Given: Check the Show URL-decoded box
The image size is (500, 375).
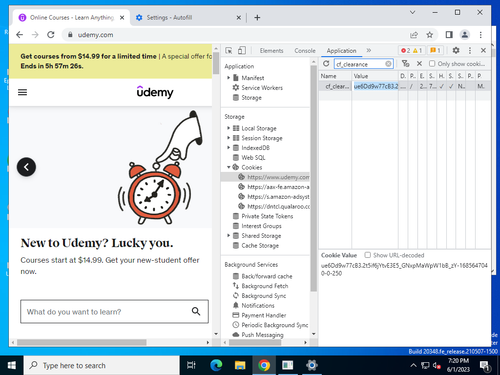Looking at the screenshot, I should (x=367, y=255).
